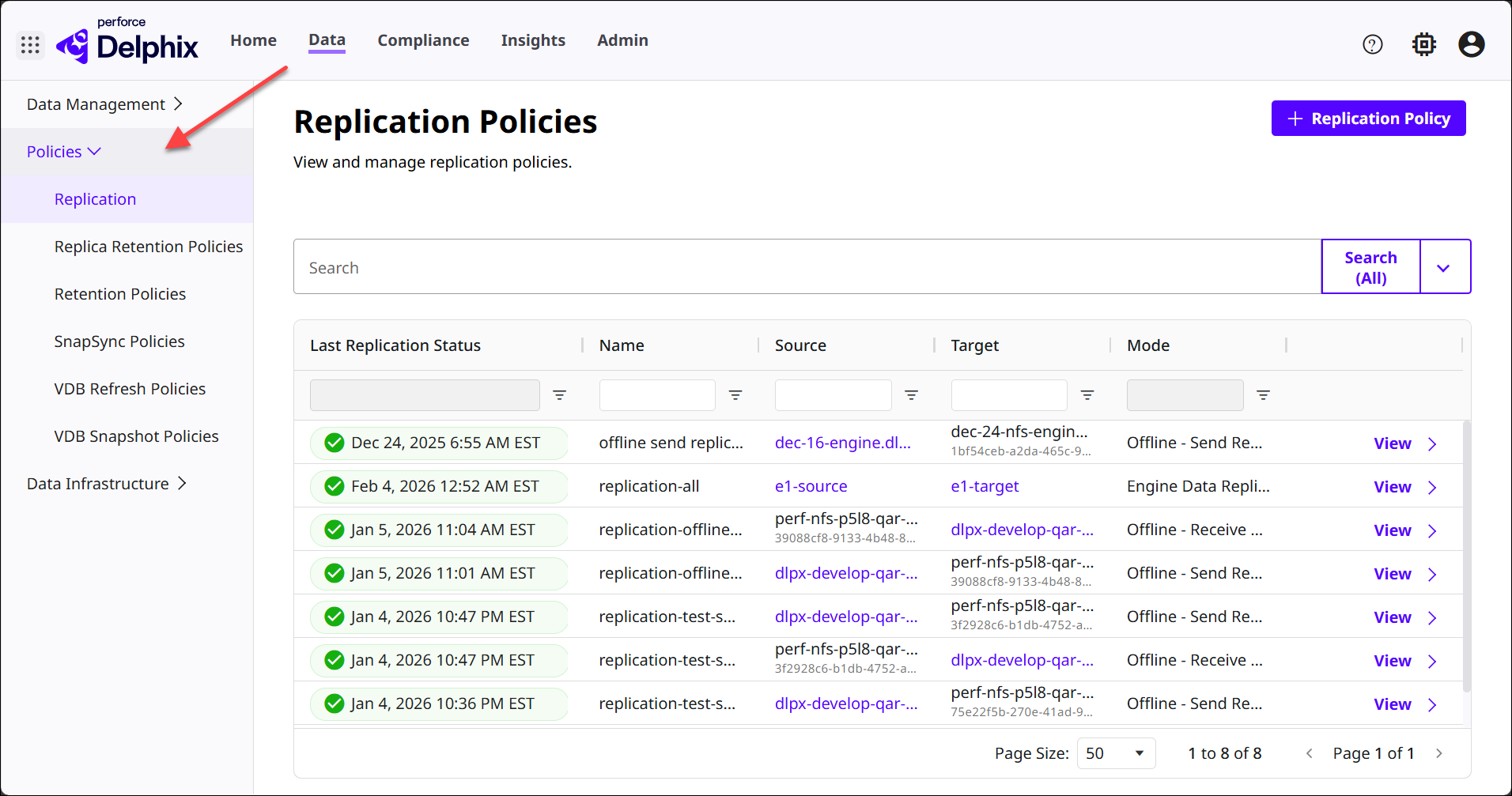Open the Insights navigation tab

pyautogui.click(x=533, y=40)
